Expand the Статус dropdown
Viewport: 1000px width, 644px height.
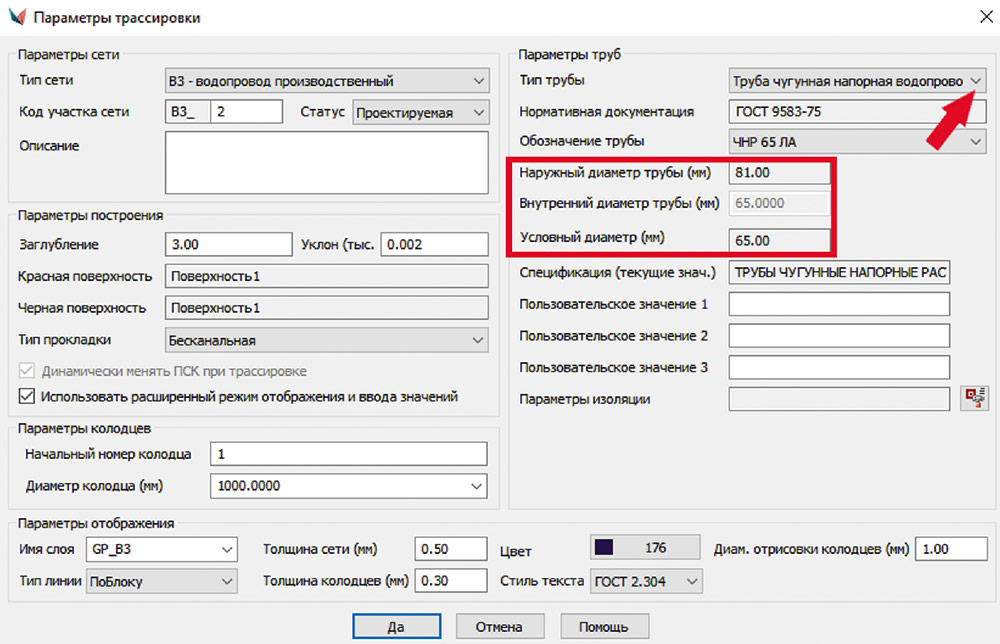point(477,113)
